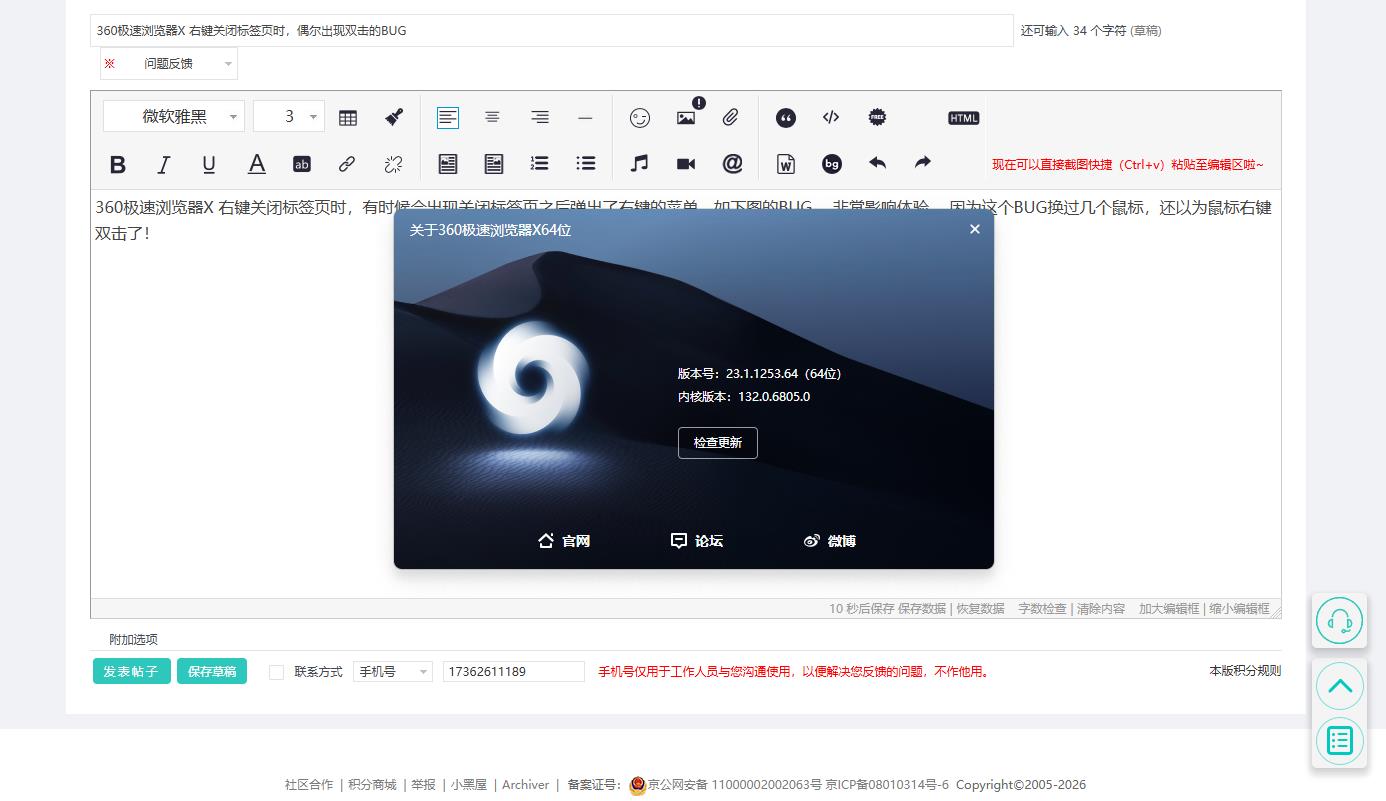
Task: Remove hyperlink with the unlink icon
Action: click(x=394, y=164)
